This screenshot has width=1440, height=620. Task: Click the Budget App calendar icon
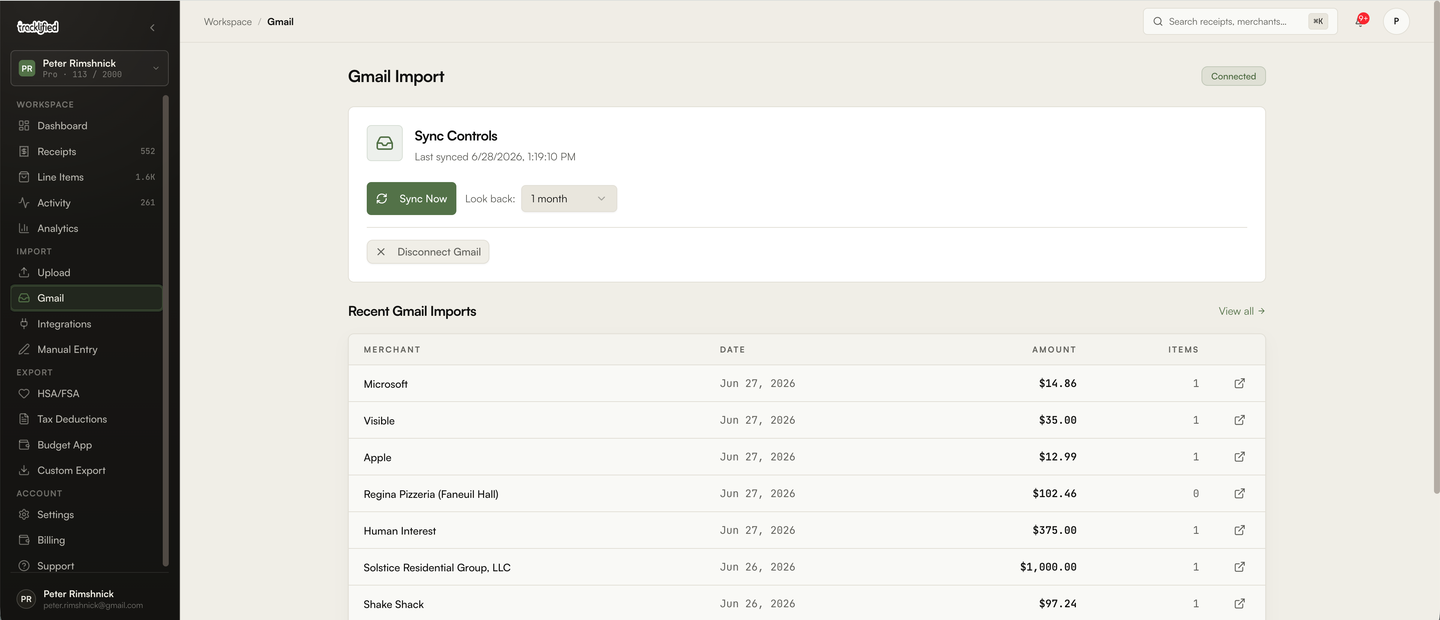pos(24,445)
